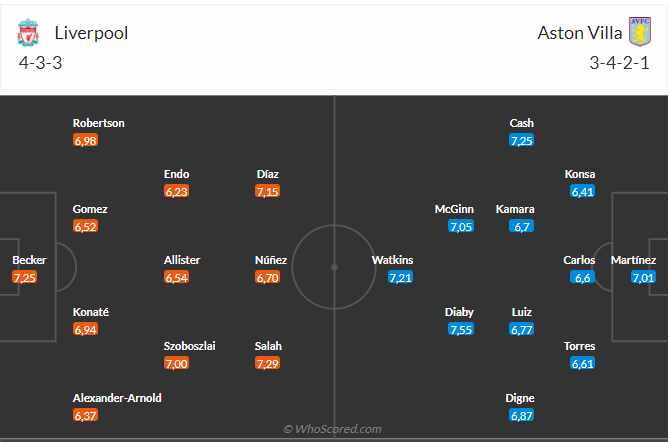Click Cash's 7,25 rating badge
This screenshot has height=442, width=670.
(x=521, y=140)
